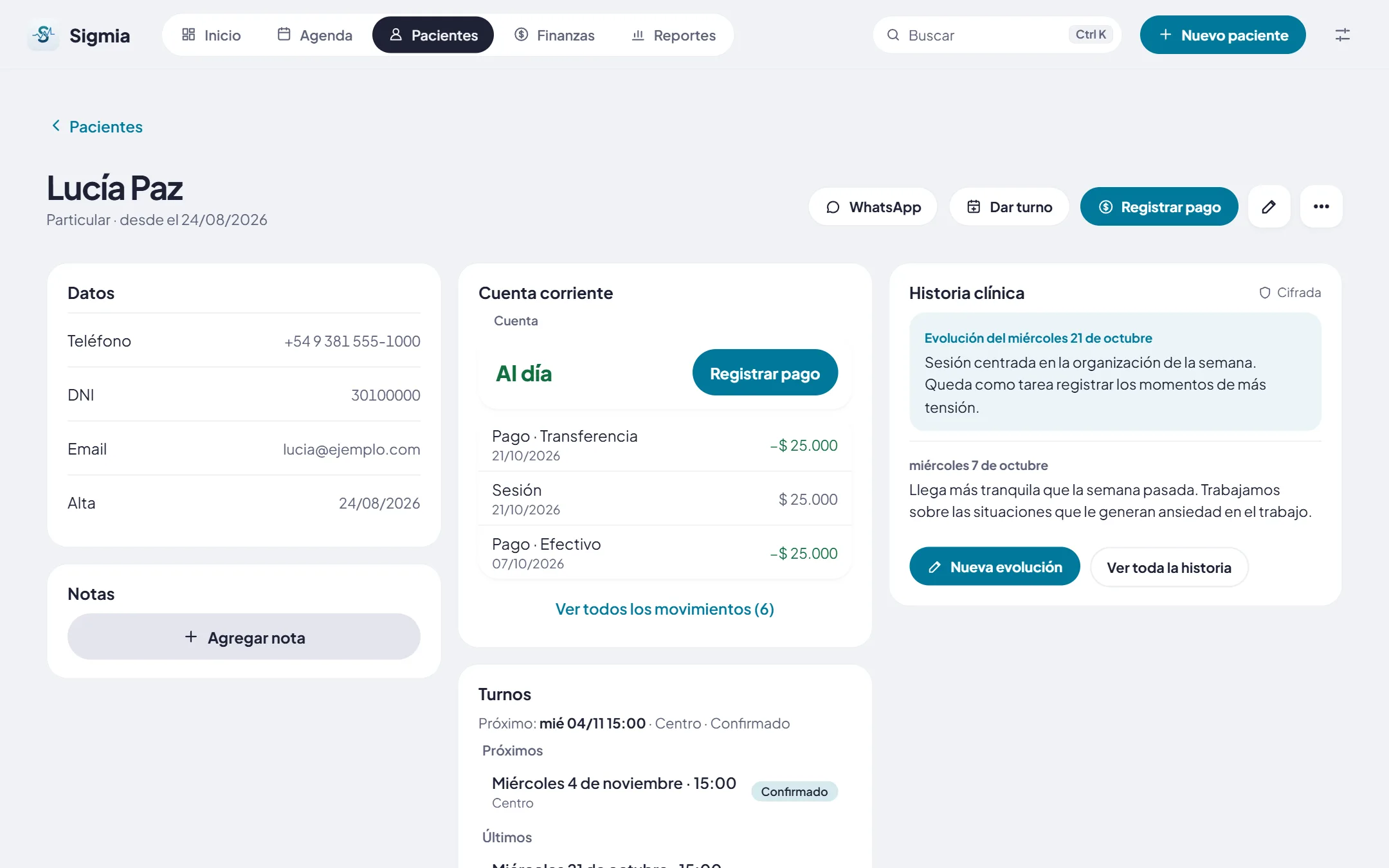Open the Evolución del miércoles 21 de octubre entry

(x=1115, y=372)
